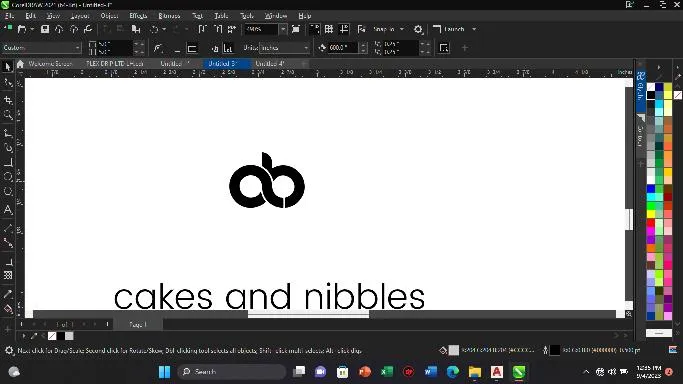Screen dimensions: 683x384
Task: Click the cakes and nibbles text object
Action: (x=269, y=296)
